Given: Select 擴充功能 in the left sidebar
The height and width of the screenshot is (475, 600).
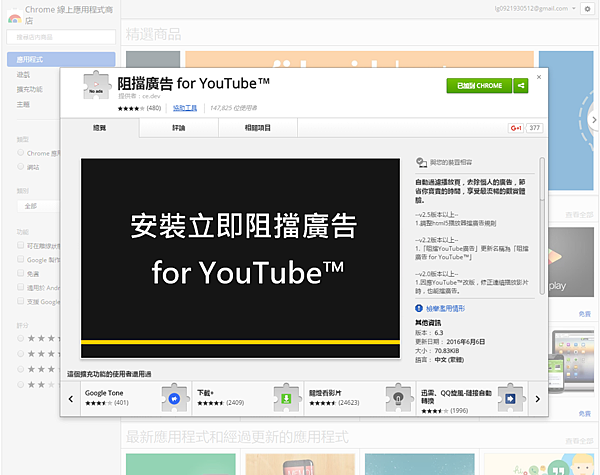Looking at the screenshot, I should tap(30, 89).
